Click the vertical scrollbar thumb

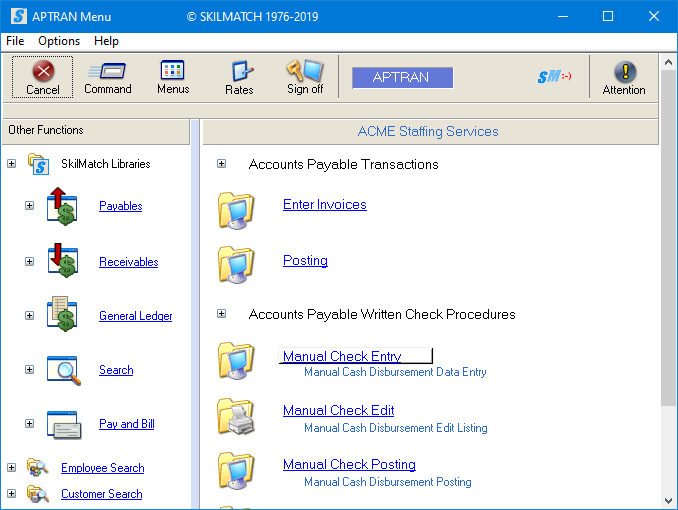(668, 239)
